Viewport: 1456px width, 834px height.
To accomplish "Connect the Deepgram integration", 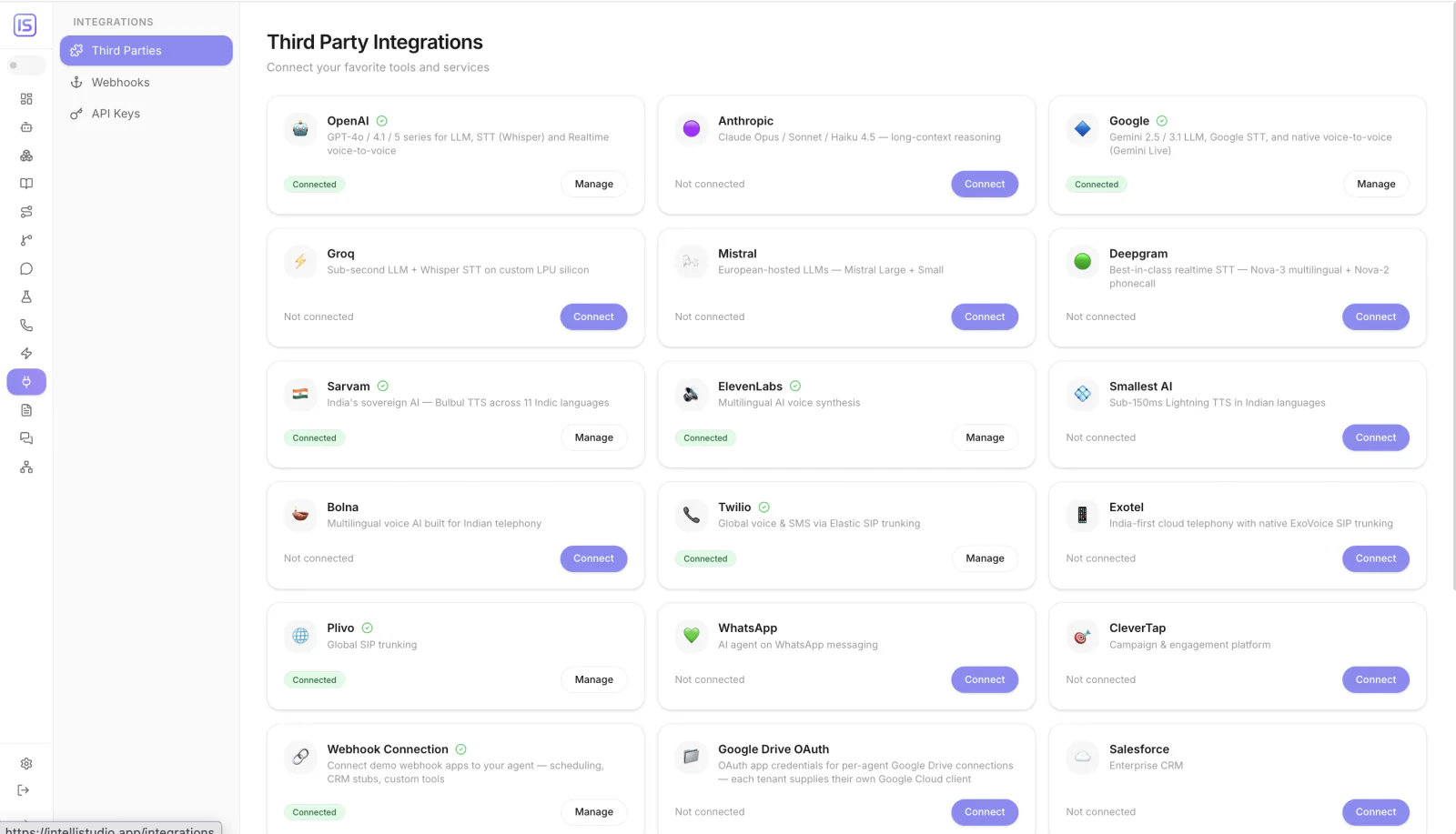I will pyautogui.click(x=1376, y=317).
